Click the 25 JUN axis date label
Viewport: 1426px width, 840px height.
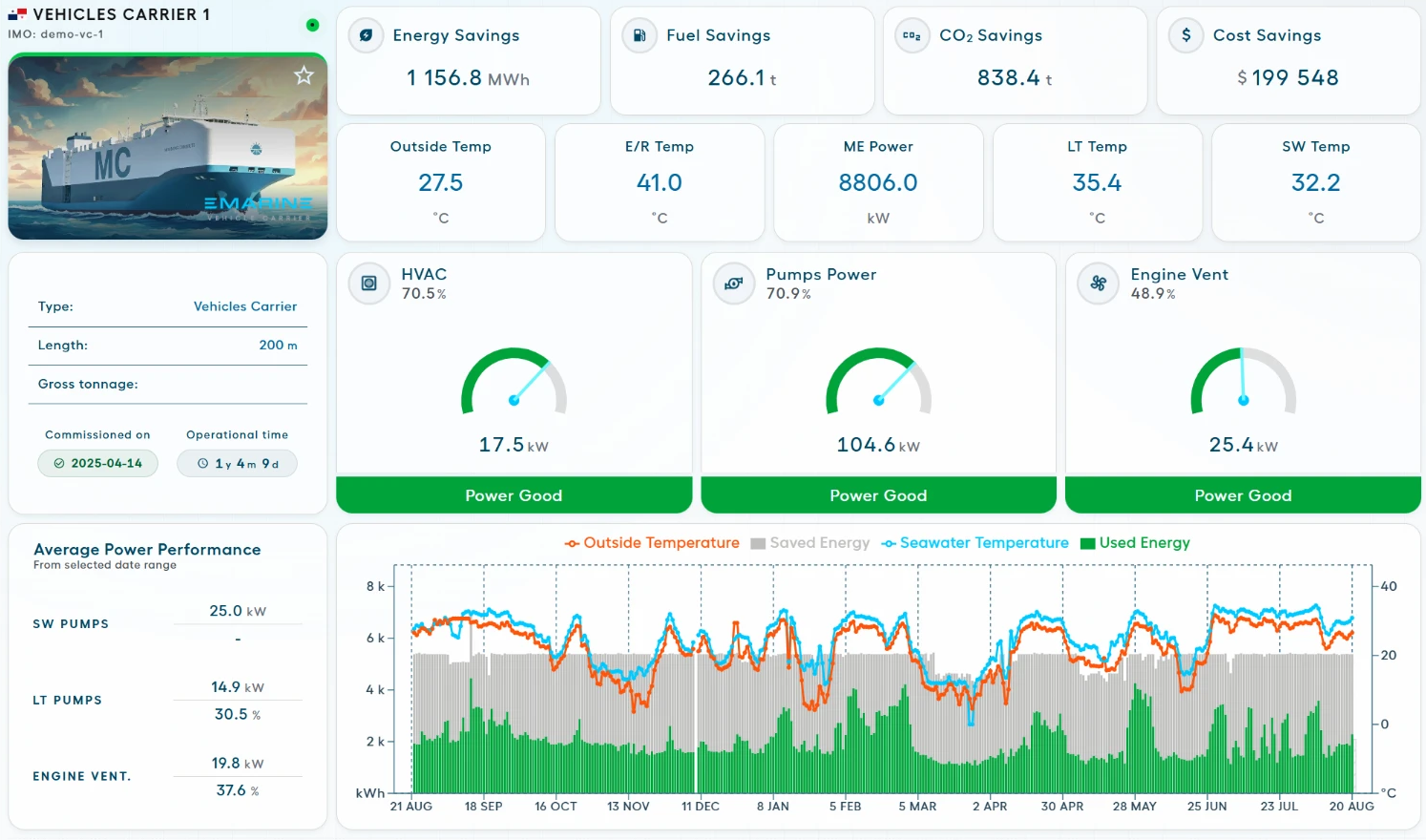(1207, 807)
